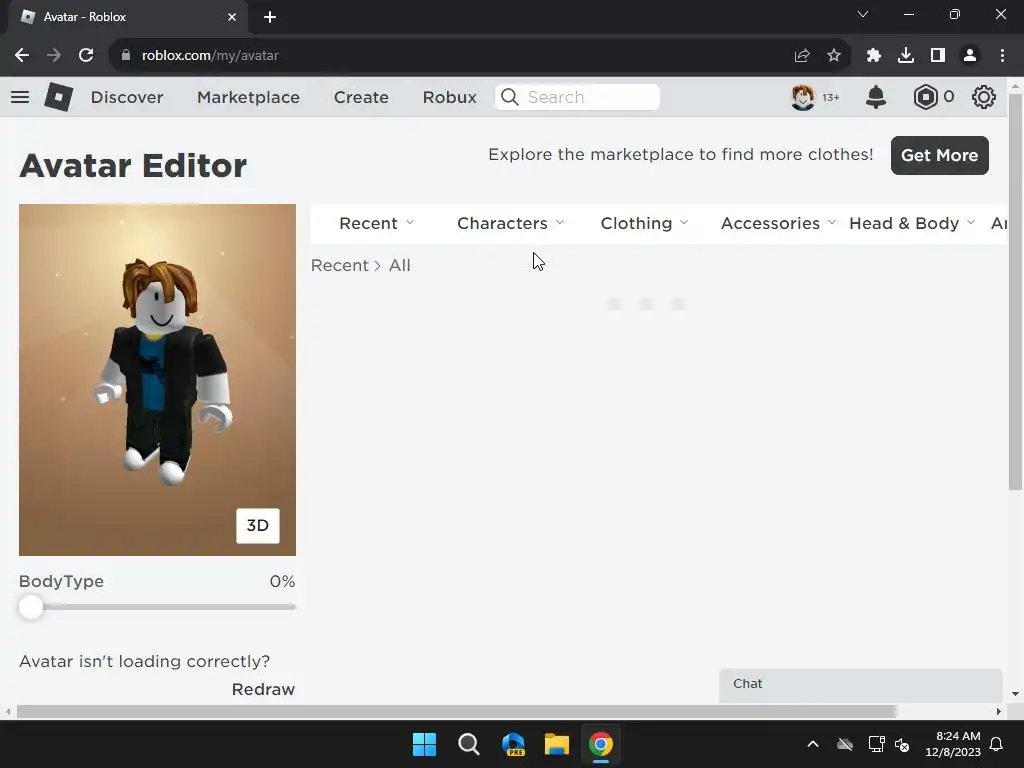Open the tab search chevron in the title bar

863,14
